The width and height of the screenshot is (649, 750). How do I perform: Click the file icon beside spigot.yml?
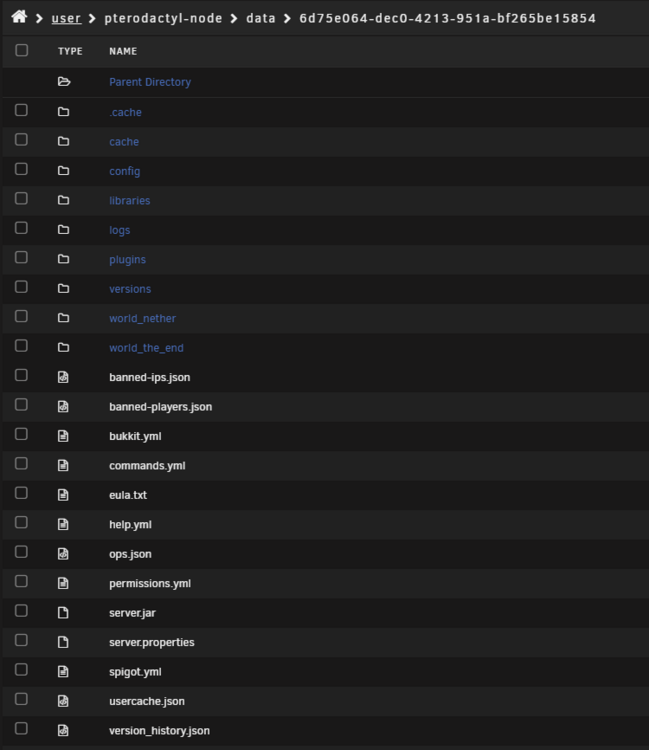pyautogui.click(x=63, y=672)
